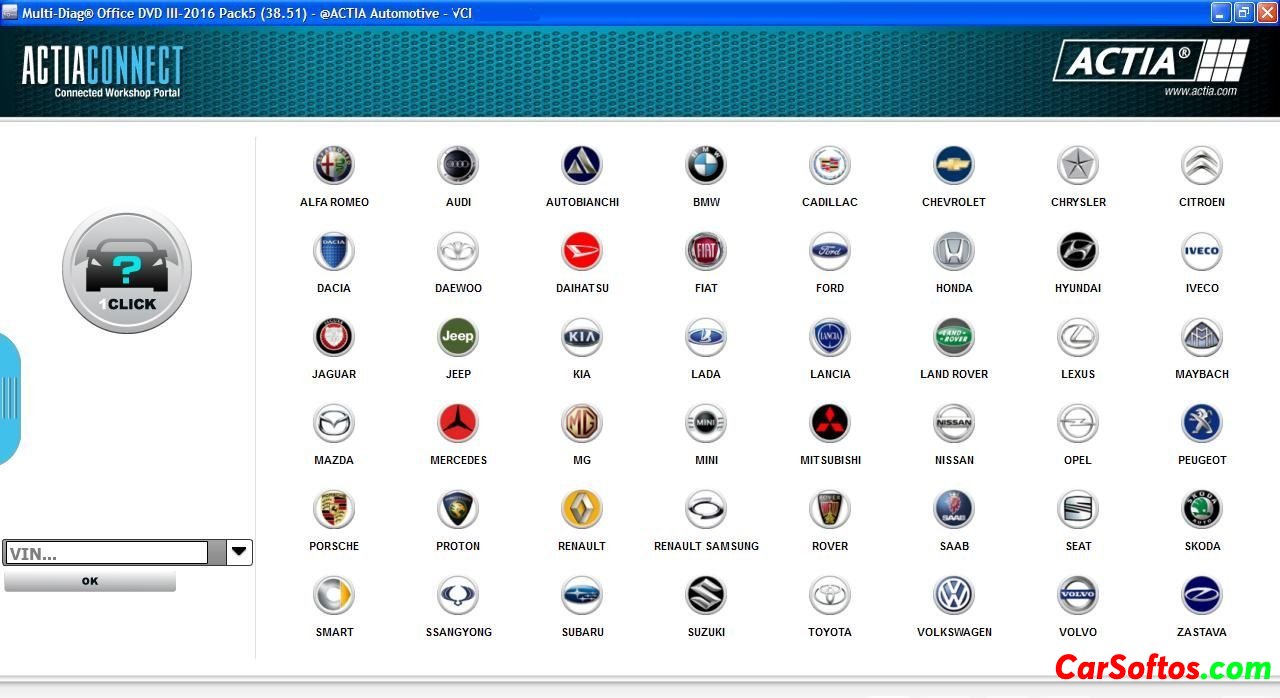The image size is (1280, 698).
Task: Select the Ford brand icon
Action: click(x=830, y=252)
